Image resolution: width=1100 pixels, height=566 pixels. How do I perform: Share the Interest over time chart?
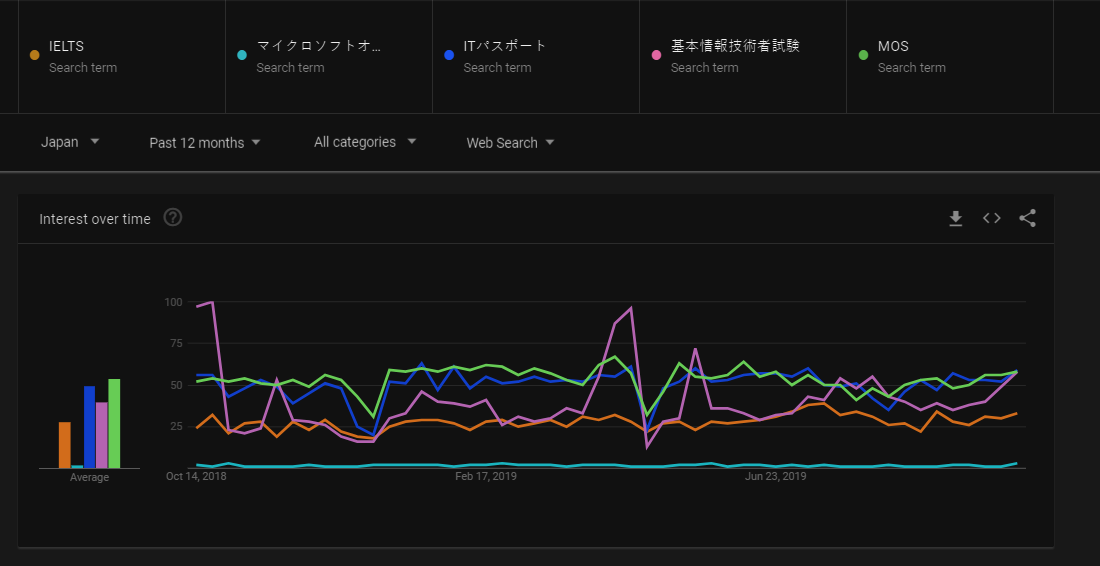click(1027, 219)
